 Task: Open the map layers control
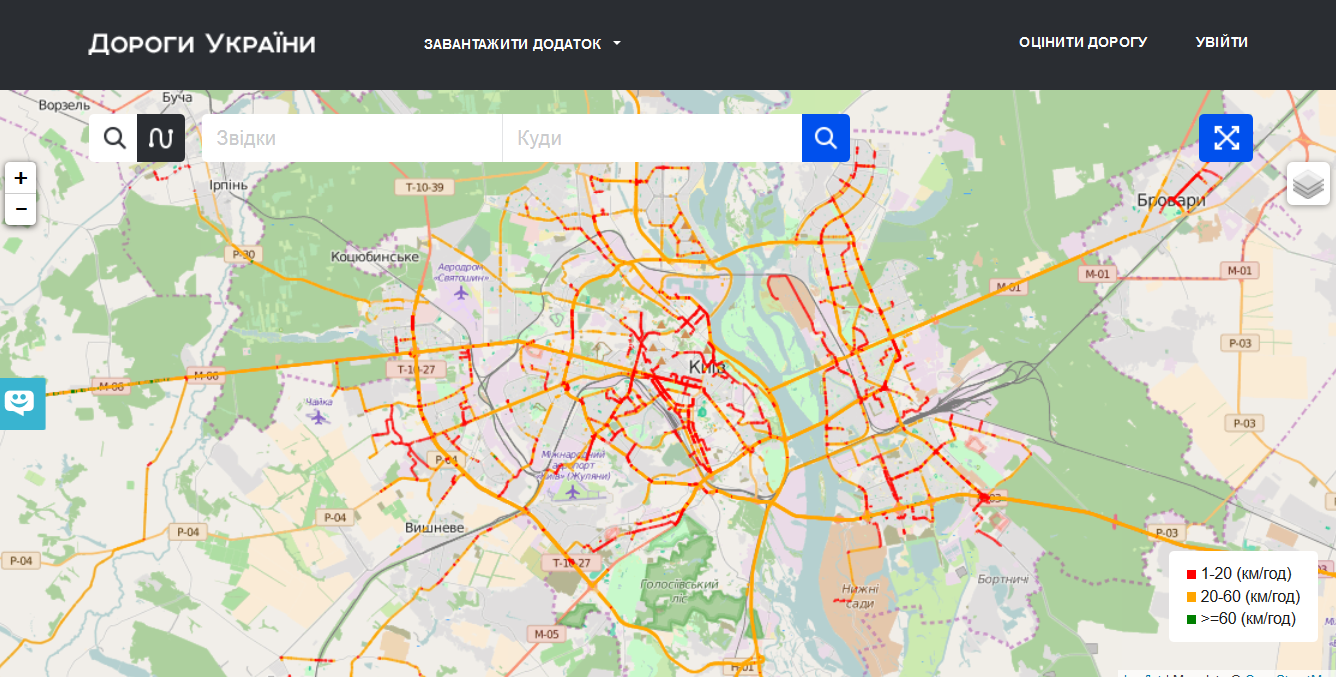[x=1308, y=184]
